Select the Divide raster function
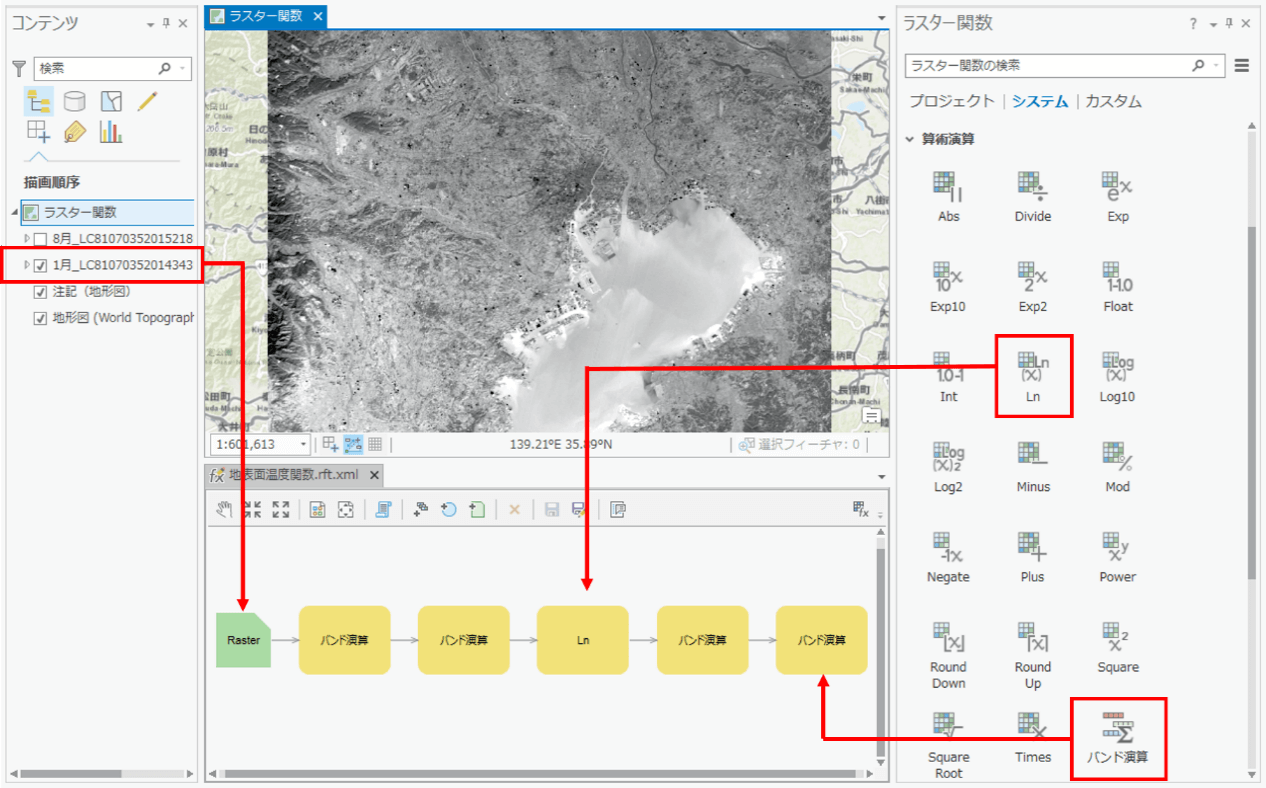The height and width of the screenshot is (788, 1266). coord(1033,187)
